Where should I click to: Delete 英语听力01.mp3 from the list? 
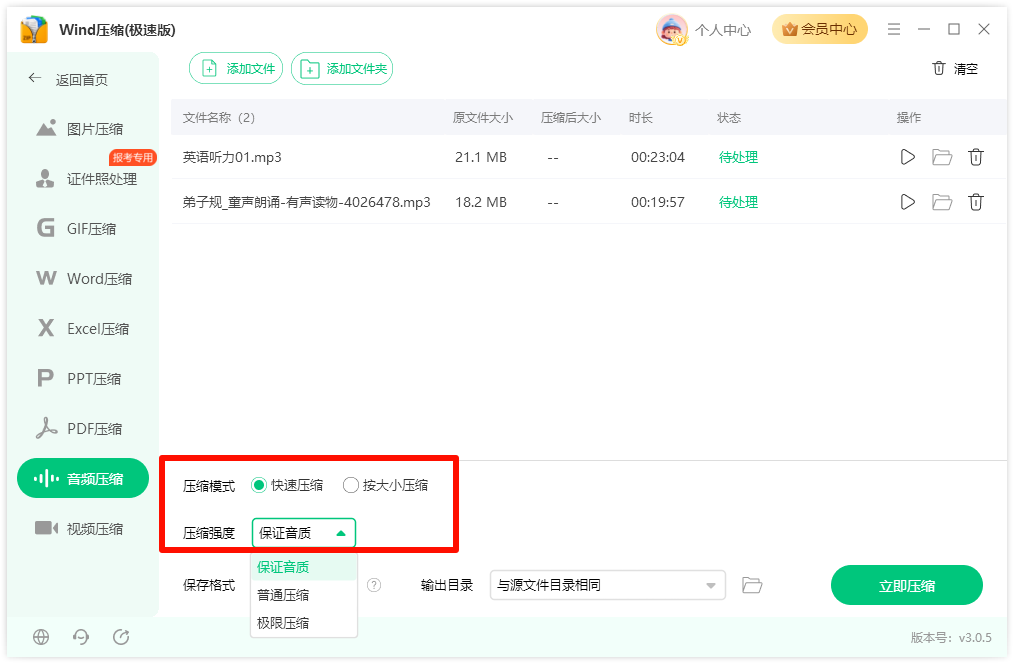click(976, 157)
